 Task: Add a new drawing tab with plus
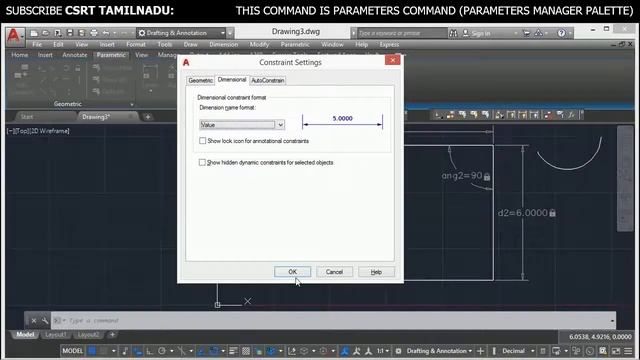(x=148, y=117)
